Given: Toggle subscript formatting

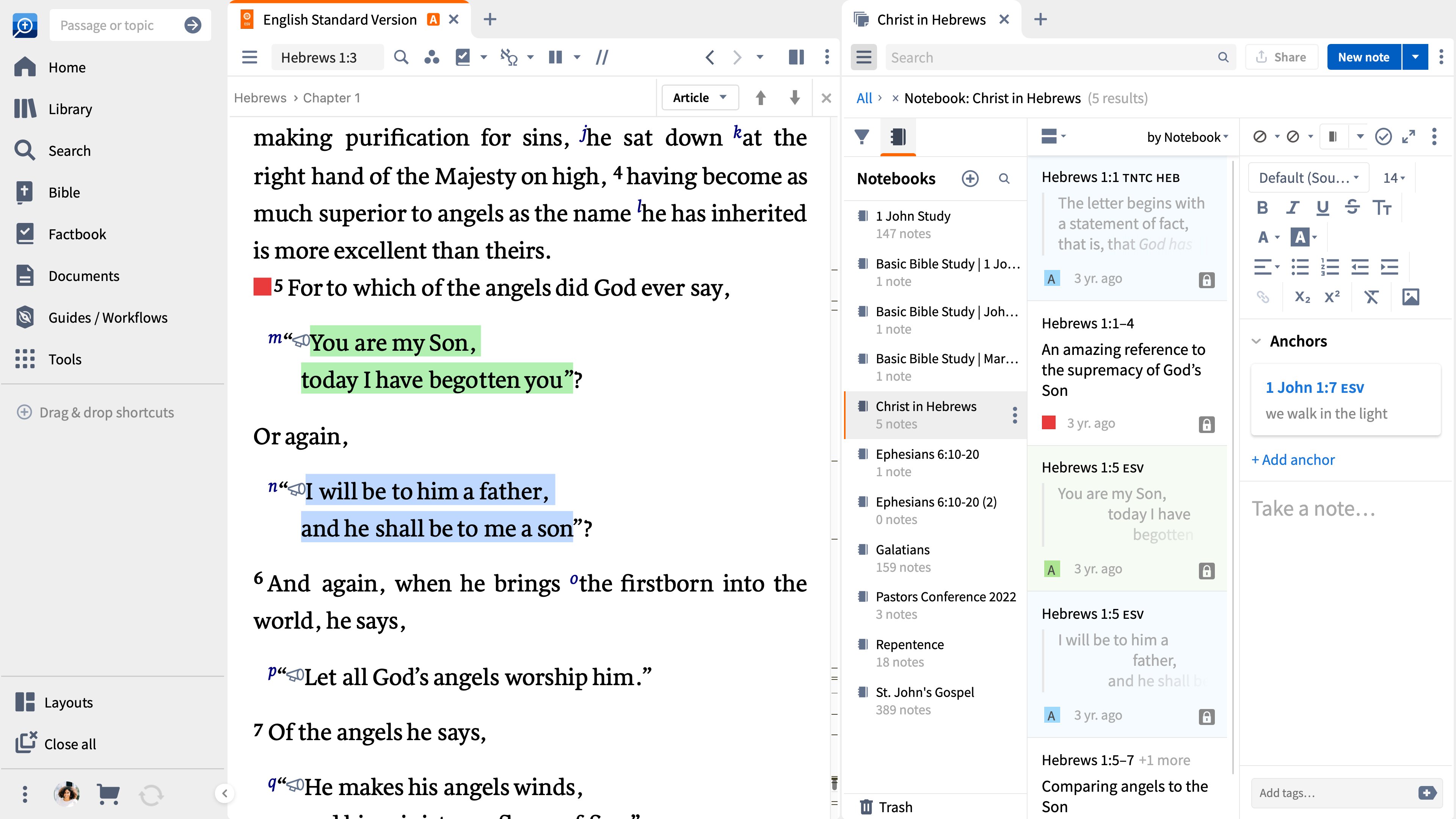Looking at the screenshot, I should click(x=1302, y=297).
